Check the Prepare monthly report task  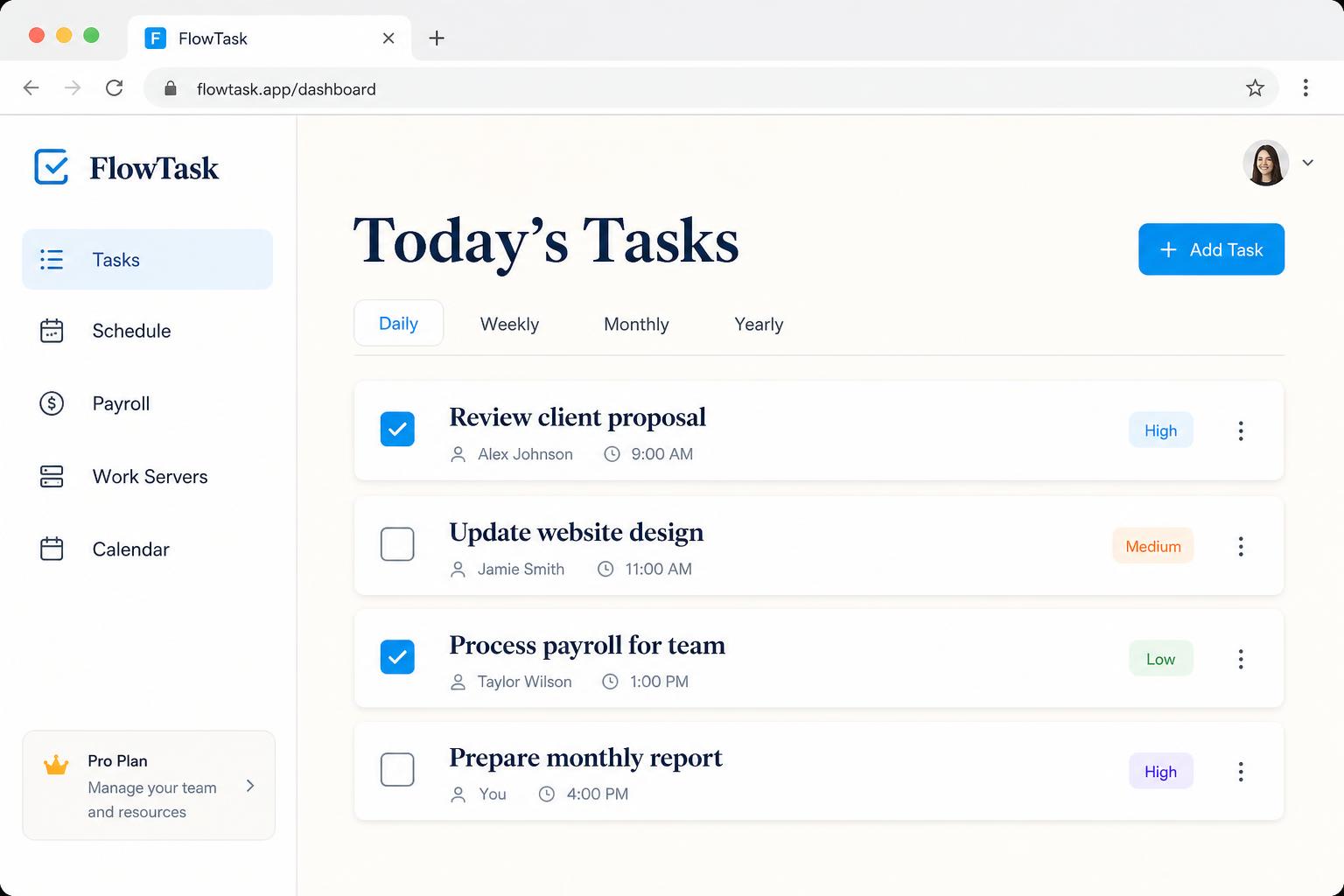397,770
